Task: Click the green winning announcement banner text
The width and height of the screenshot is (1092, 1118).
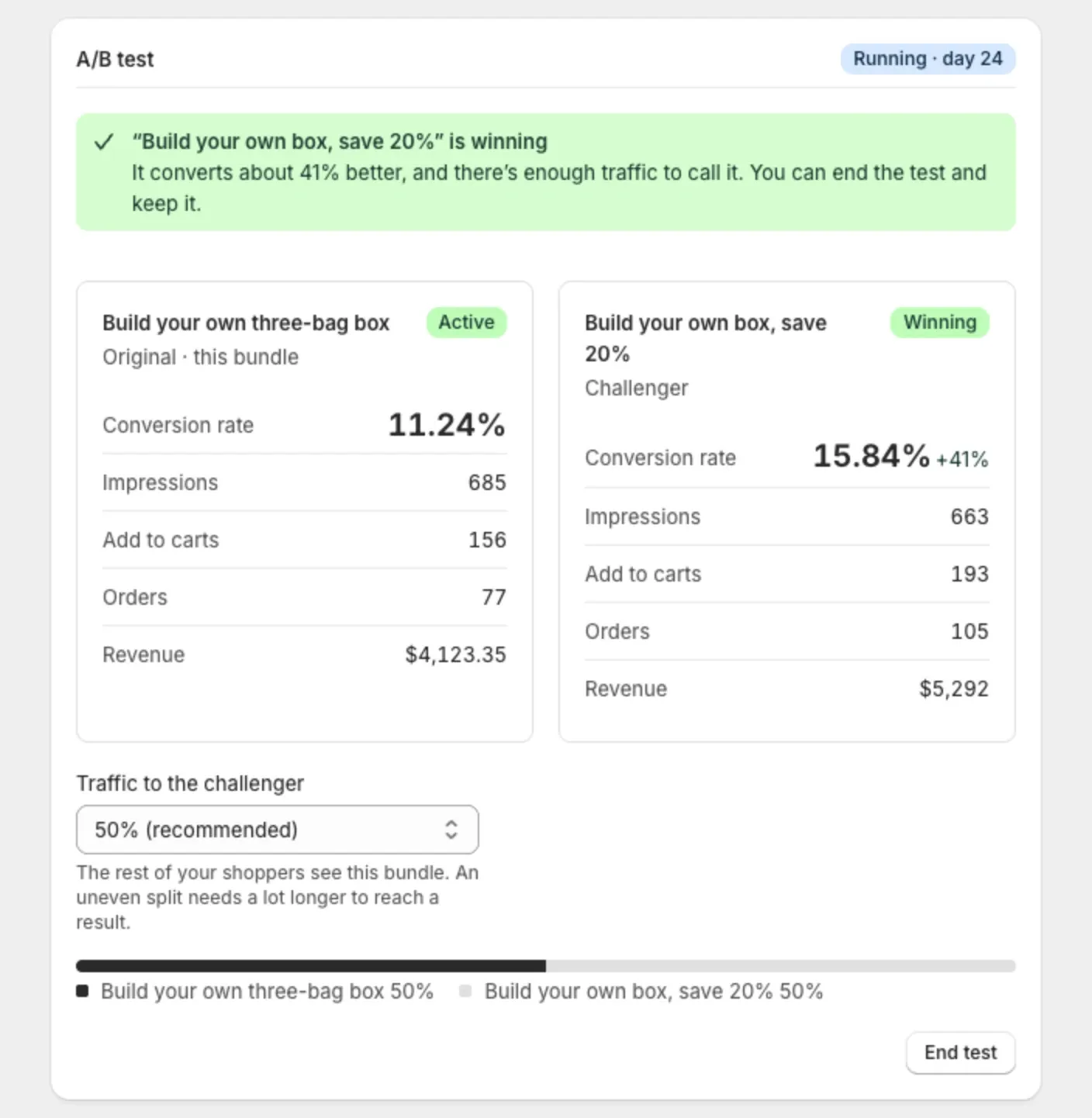Action: pyautogui.click(x=558, y=172)
